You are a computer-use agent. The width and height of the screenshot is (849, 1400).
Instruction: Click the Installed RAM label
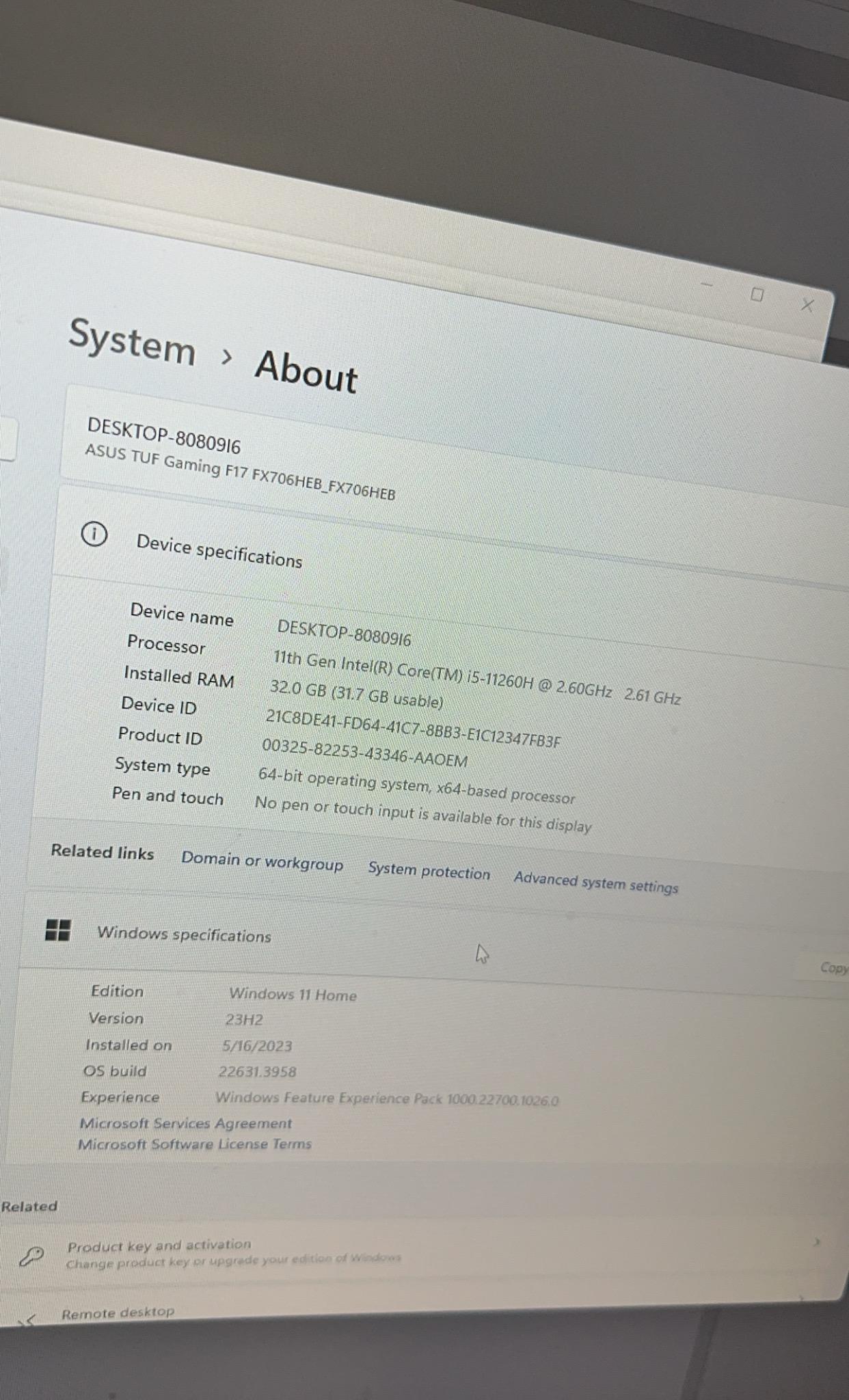178,676
